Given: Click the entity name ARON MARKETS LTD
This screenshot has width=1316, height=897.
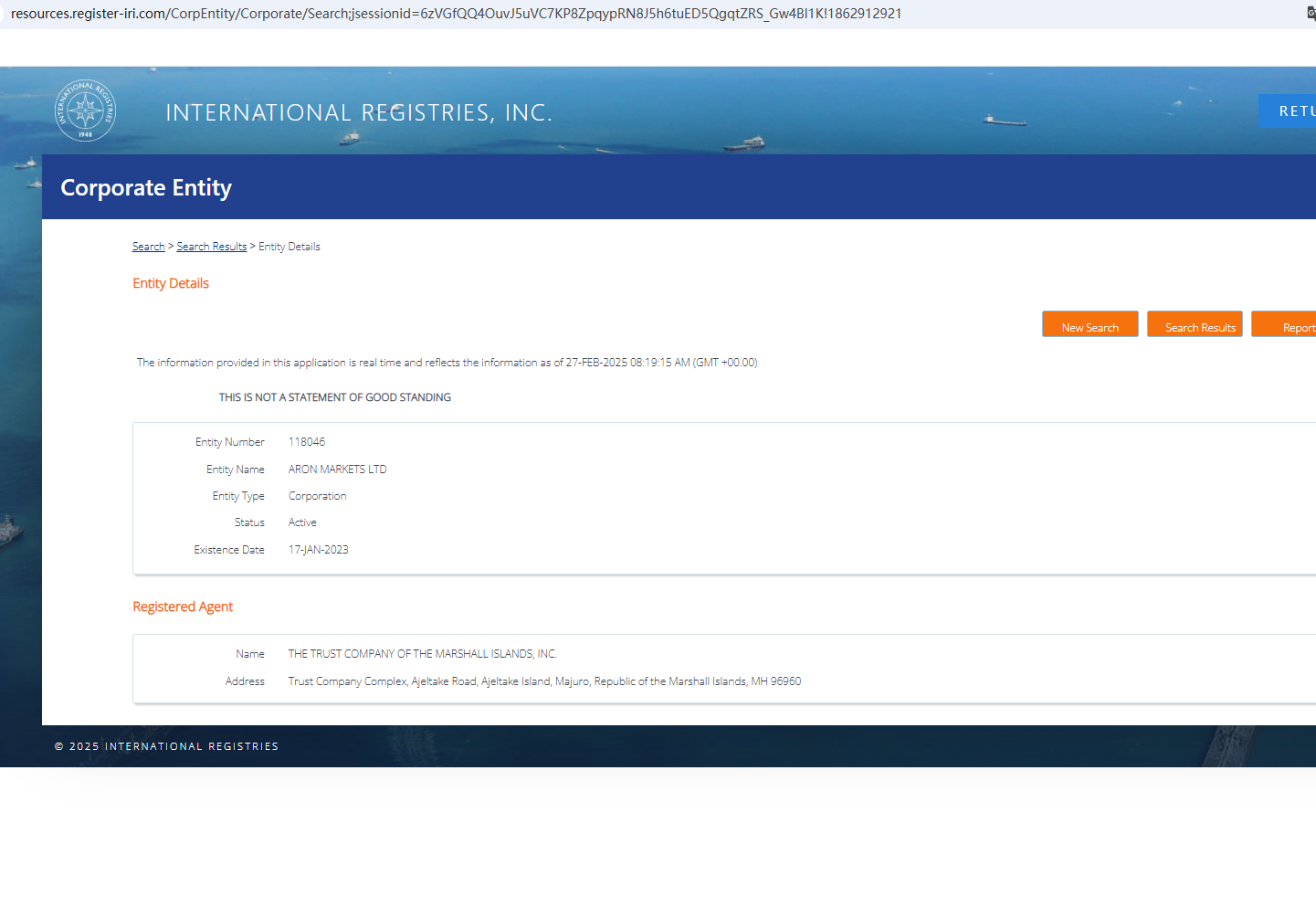Looking at the screenshot, I should coord(337,470).
